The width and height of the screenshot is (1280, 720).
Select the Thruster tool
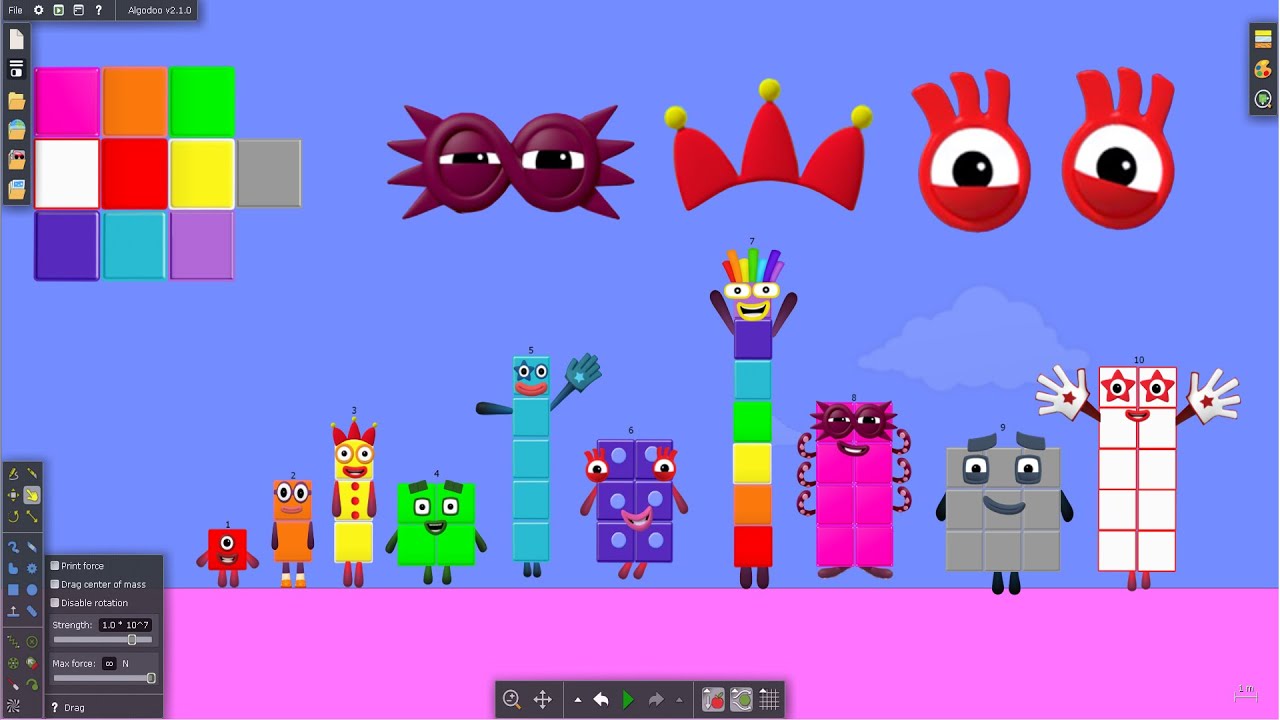pyautogui.click(x=32, y=662)
